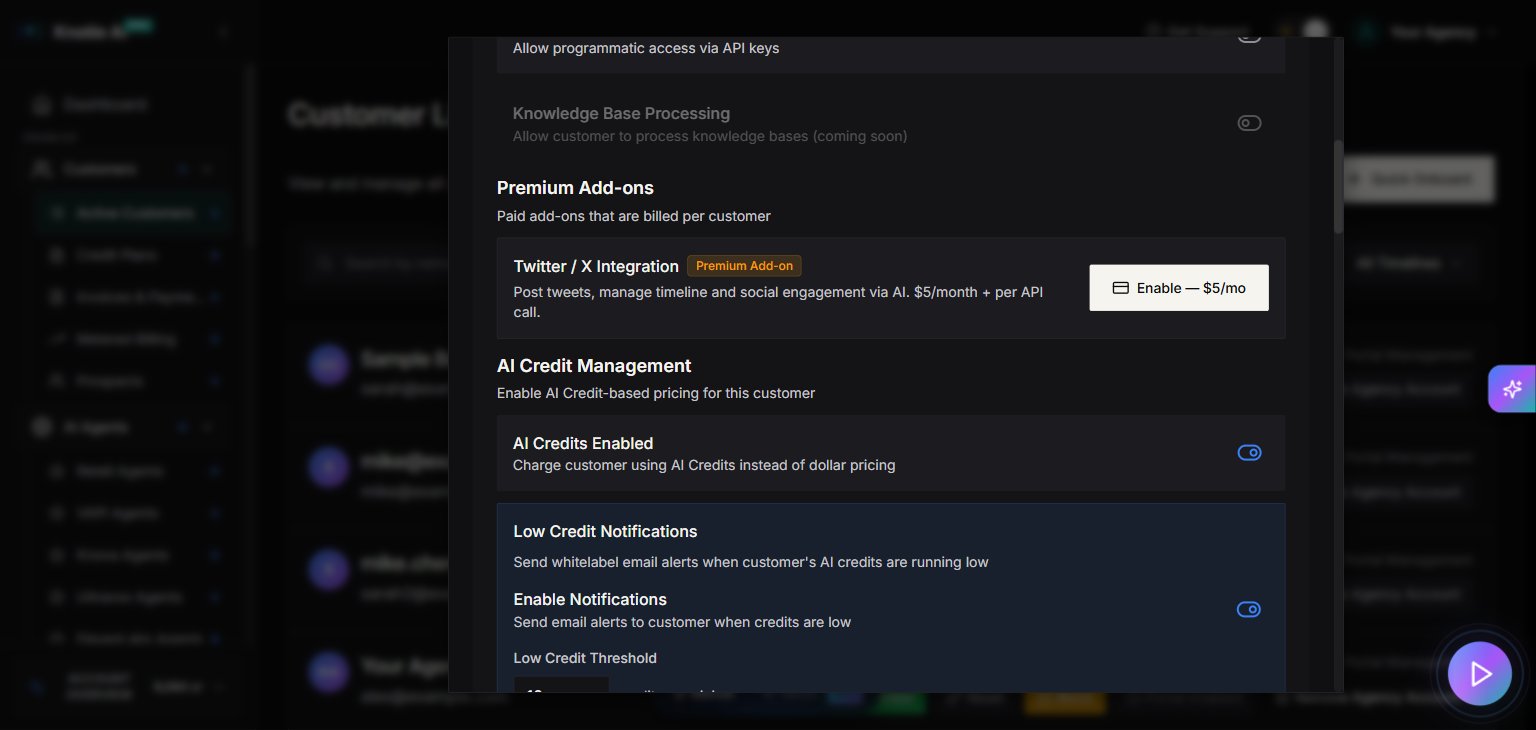This screenshot has height=730, width=1536.
Task: Click 'Allow programmatic access via API keys' text
Action: pos(646,48)
